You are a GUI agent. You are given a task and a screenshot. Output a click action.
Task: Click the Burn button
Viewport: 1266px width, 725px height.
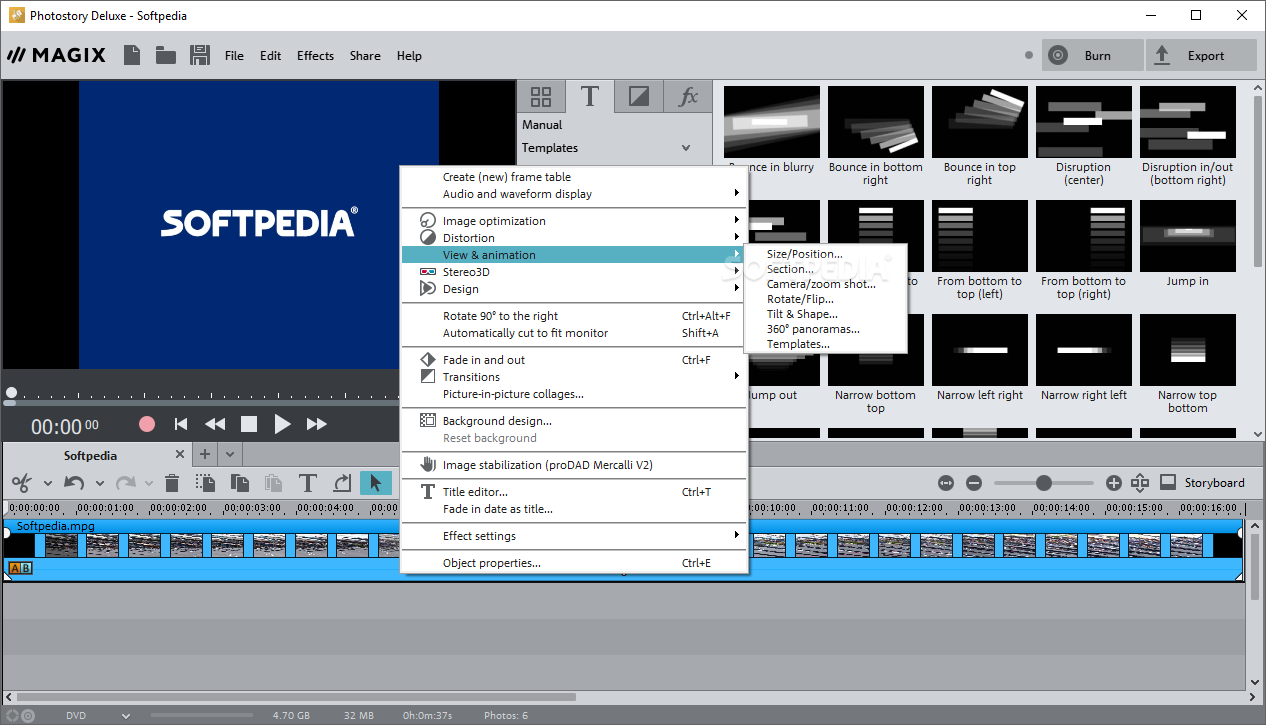pos(1092,56)
